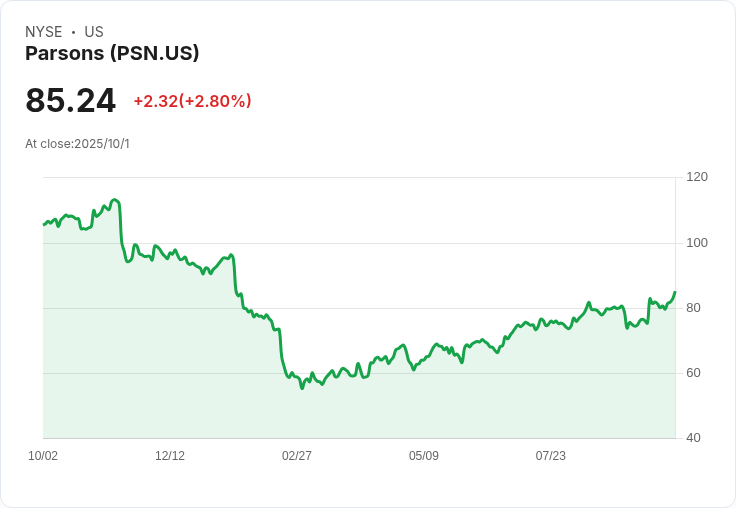
Task: Click the 40 y-axis price label
Action: point(693,438)
